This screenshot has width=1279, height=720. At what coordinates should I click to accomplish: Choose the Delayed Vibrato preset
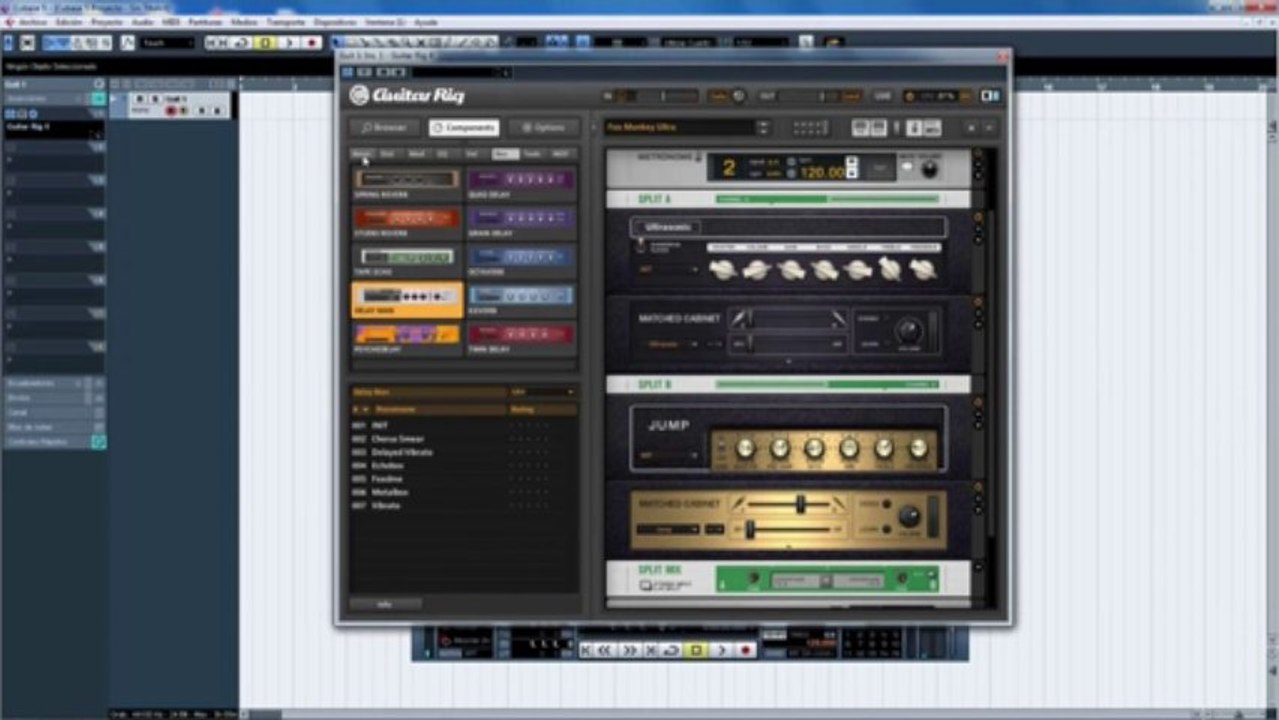[x=402, y=452]
